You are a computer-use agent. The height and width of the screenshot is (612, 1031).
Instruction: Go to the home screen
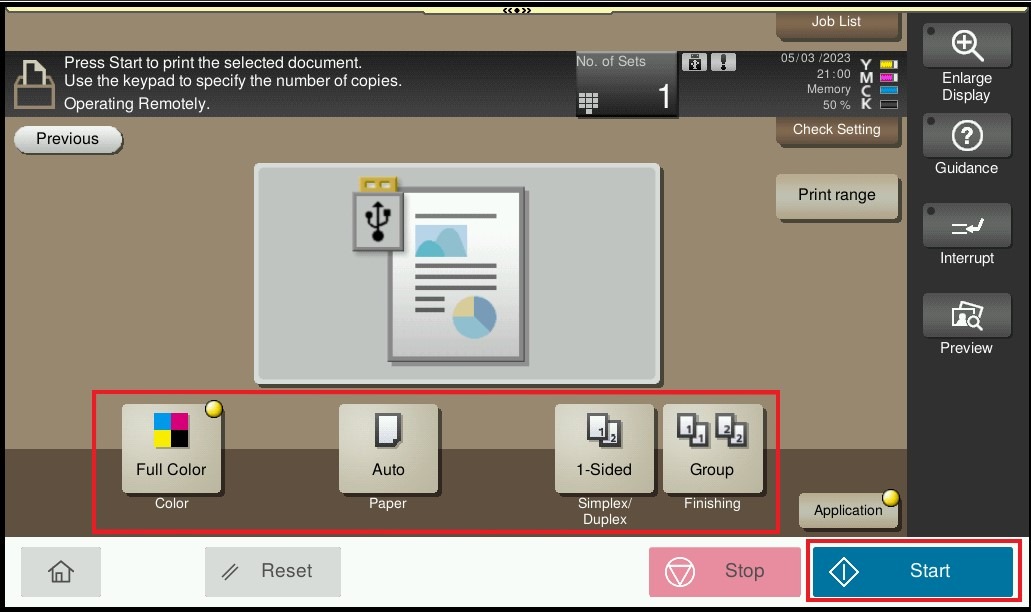tap(61, 571)
